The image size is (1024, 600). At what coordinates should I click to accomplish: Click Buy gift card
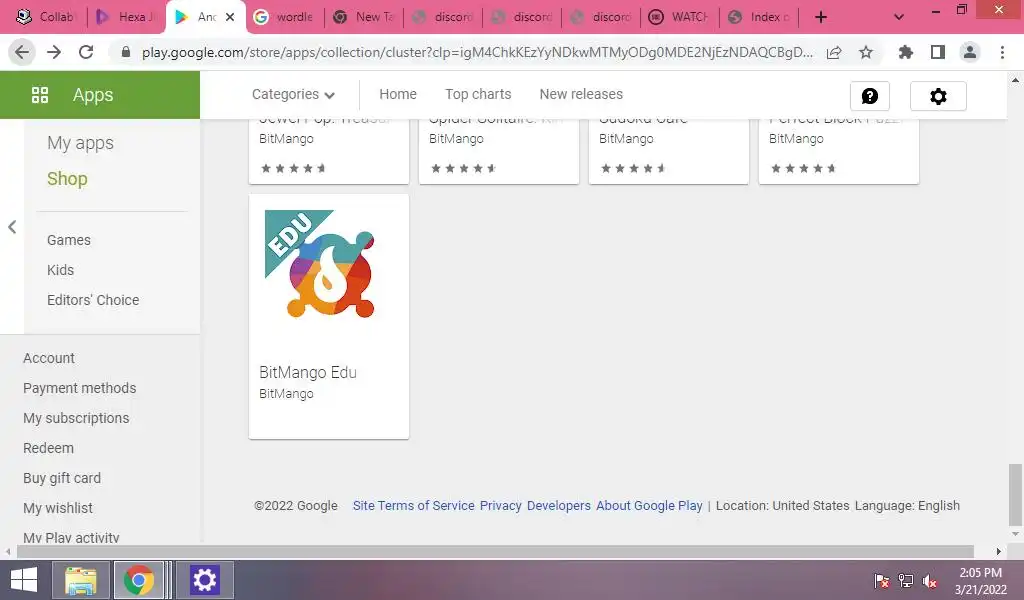(x=62, y=478)
